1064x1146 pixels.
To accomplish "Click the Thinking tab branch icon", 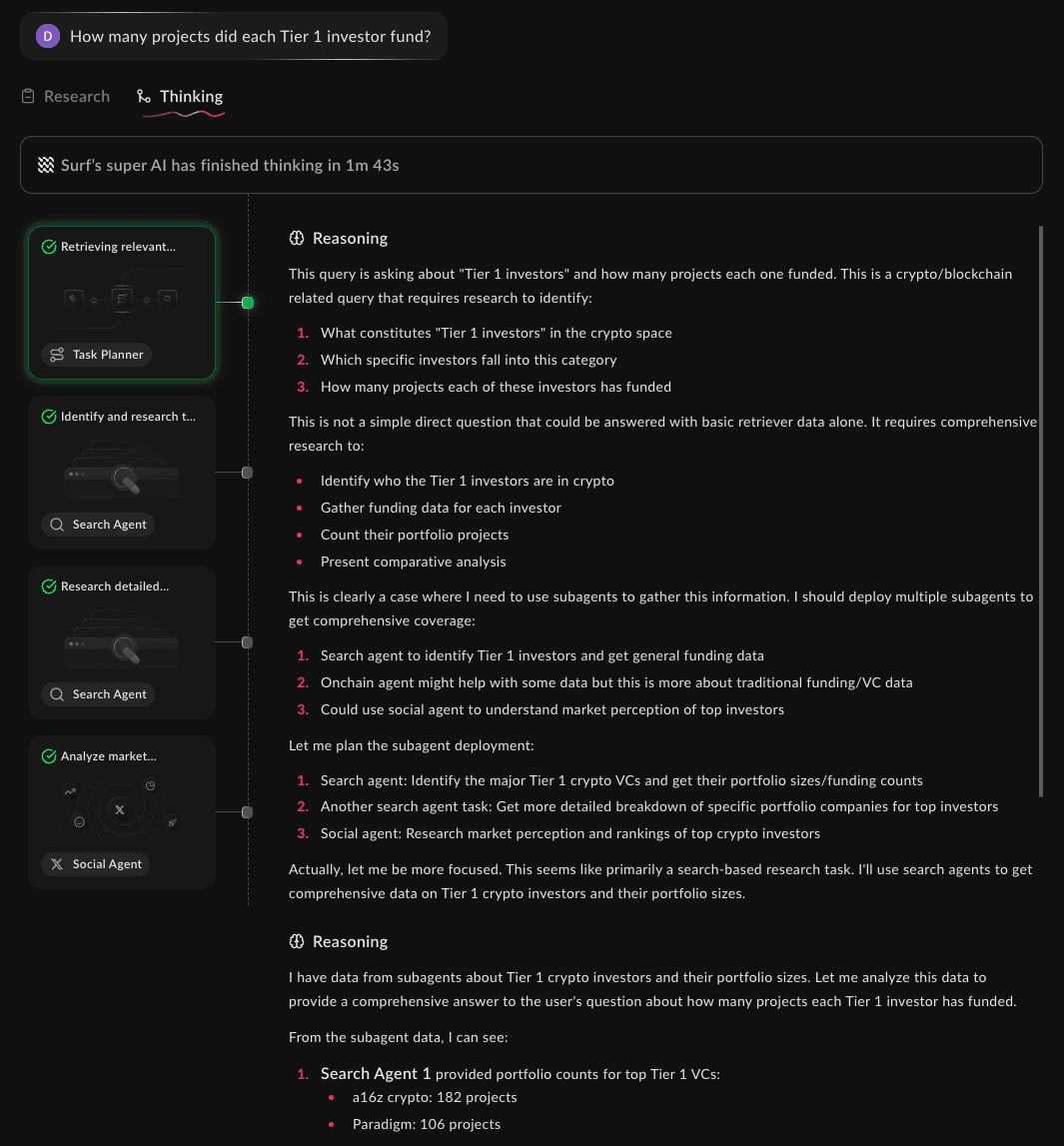I will tap(143, 96).
